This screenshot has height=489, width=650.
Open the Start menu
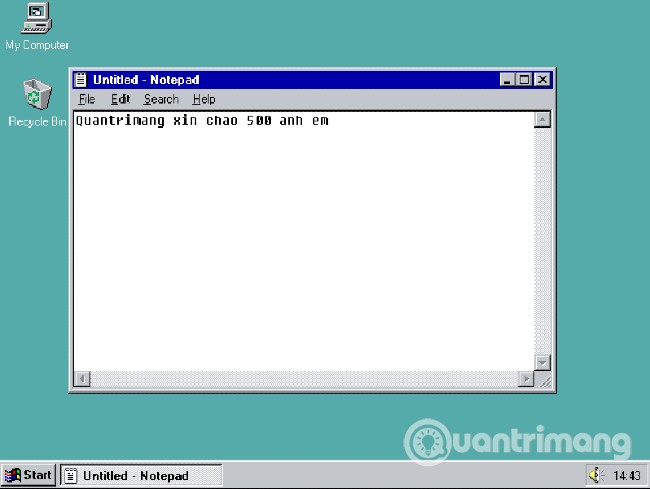point(28,475)
